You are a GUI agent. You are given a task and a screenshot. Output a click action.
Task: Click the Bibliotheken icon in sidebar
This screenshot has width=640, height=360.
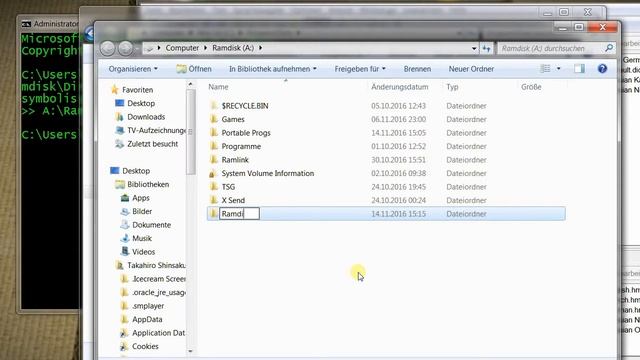[120, 184]
